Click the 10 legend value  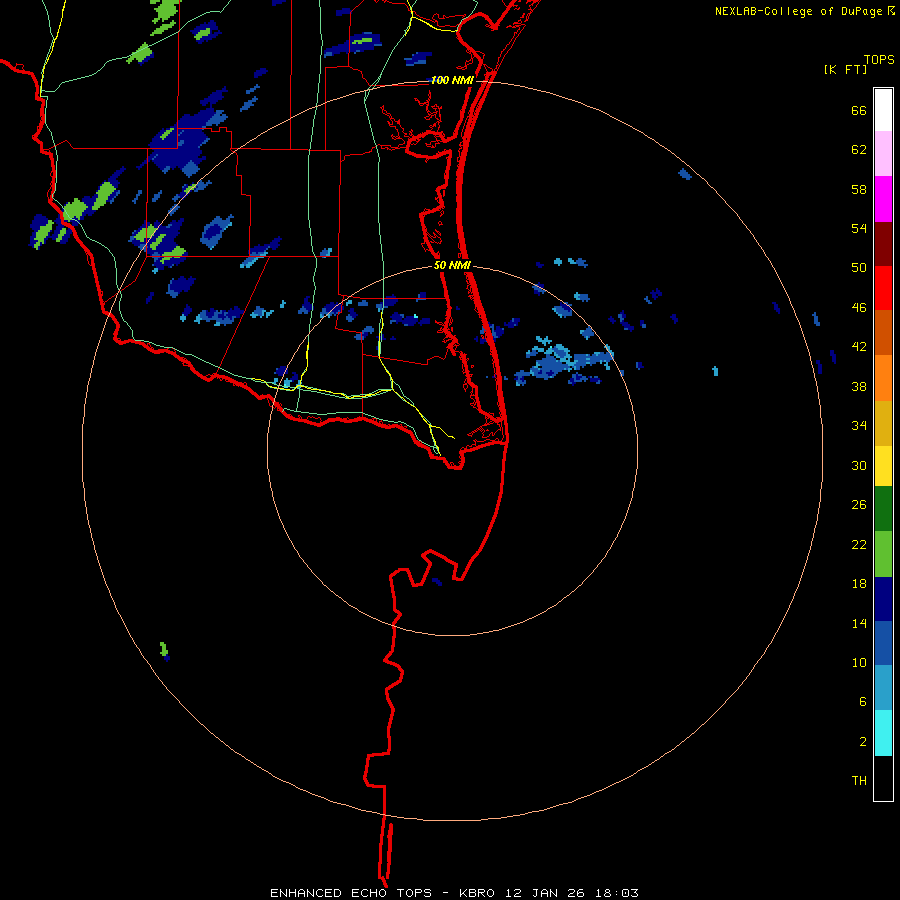(859, 662)
